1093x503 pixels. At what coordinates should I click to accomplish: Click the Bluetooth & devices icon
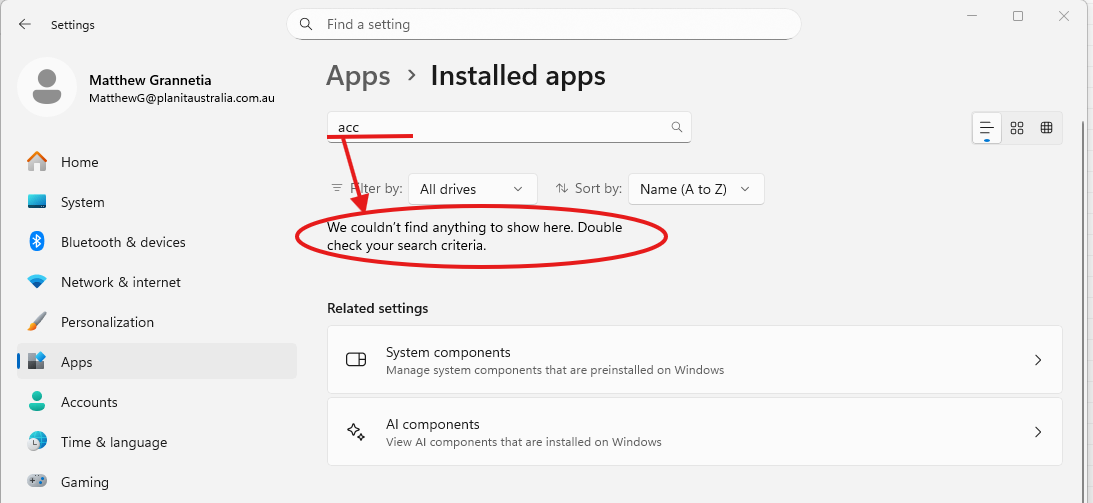click(x=37, y=242)
